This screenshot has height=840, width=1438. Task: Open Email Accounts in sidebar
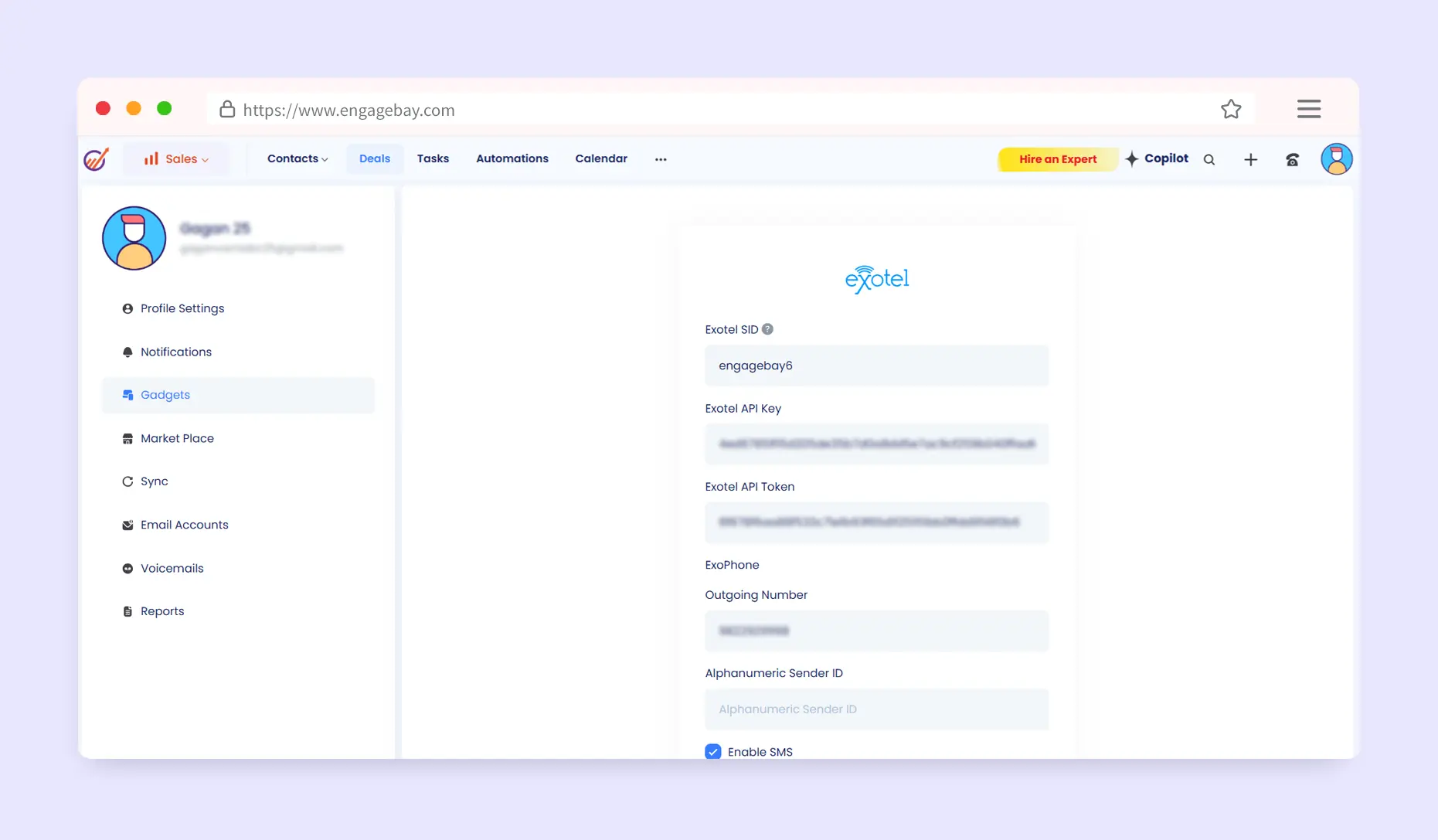[x=184, y=525]
